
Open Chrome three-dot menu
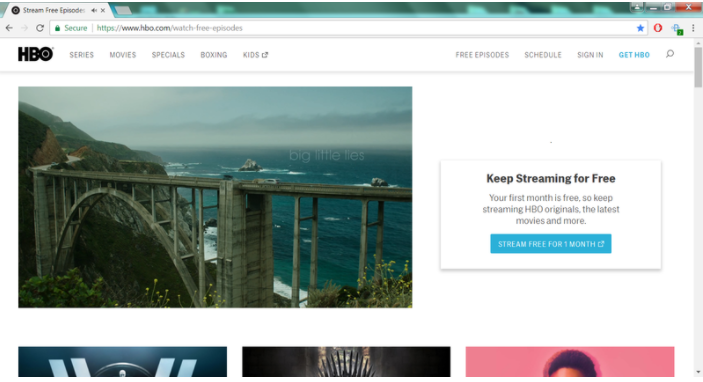pyautogui.click(x=693, y=28)
